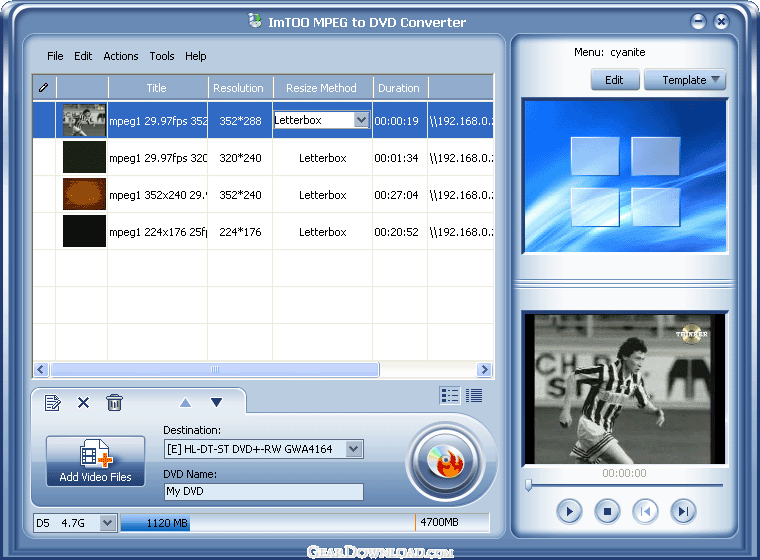Click the 00:20:52 duration cell
This screenshot has height=560, width=760.
pyautogui.click(x=396, y=232)
